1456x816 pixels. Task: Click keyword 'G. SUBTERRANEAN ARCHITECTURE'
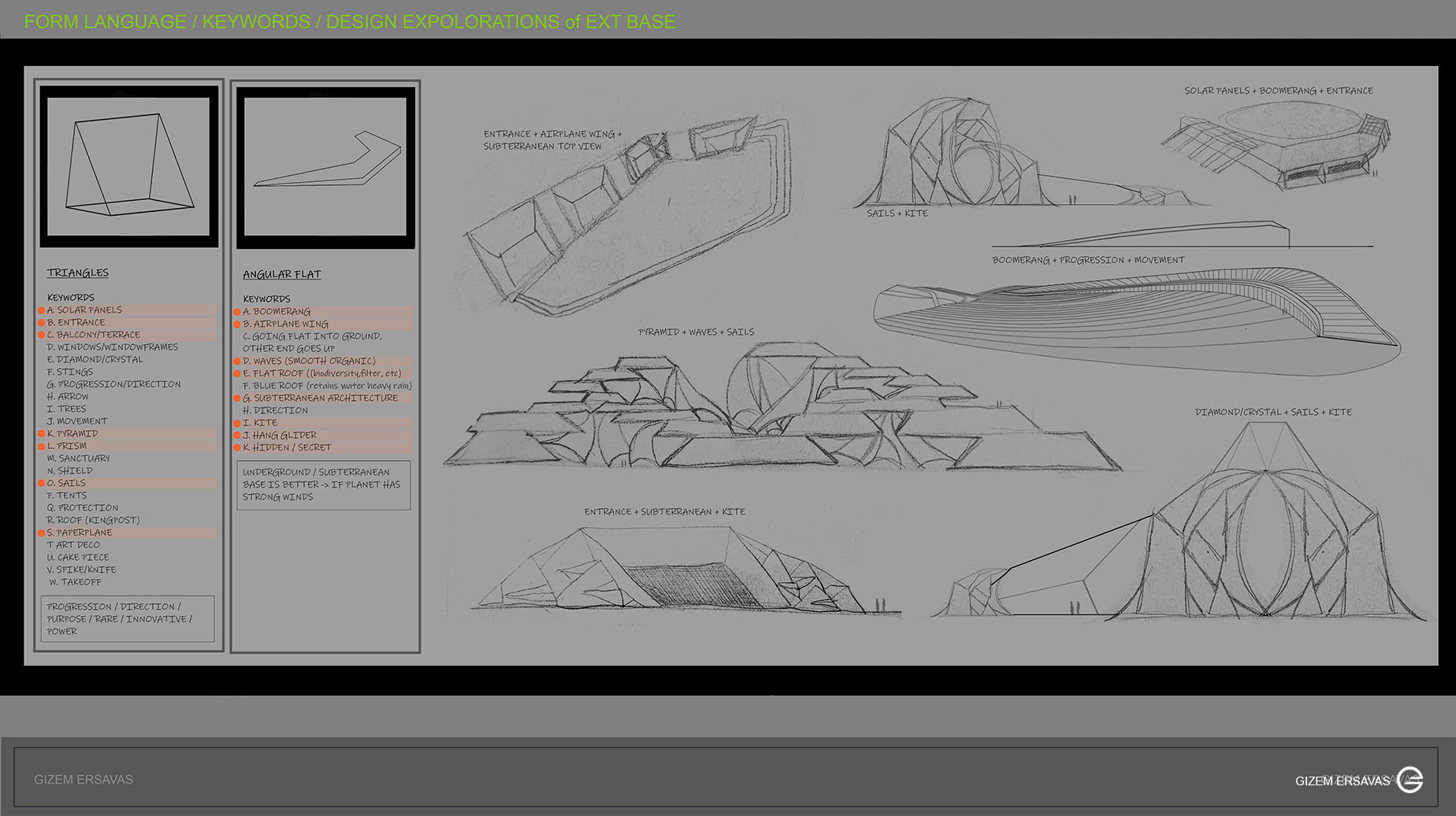point(320,399)
